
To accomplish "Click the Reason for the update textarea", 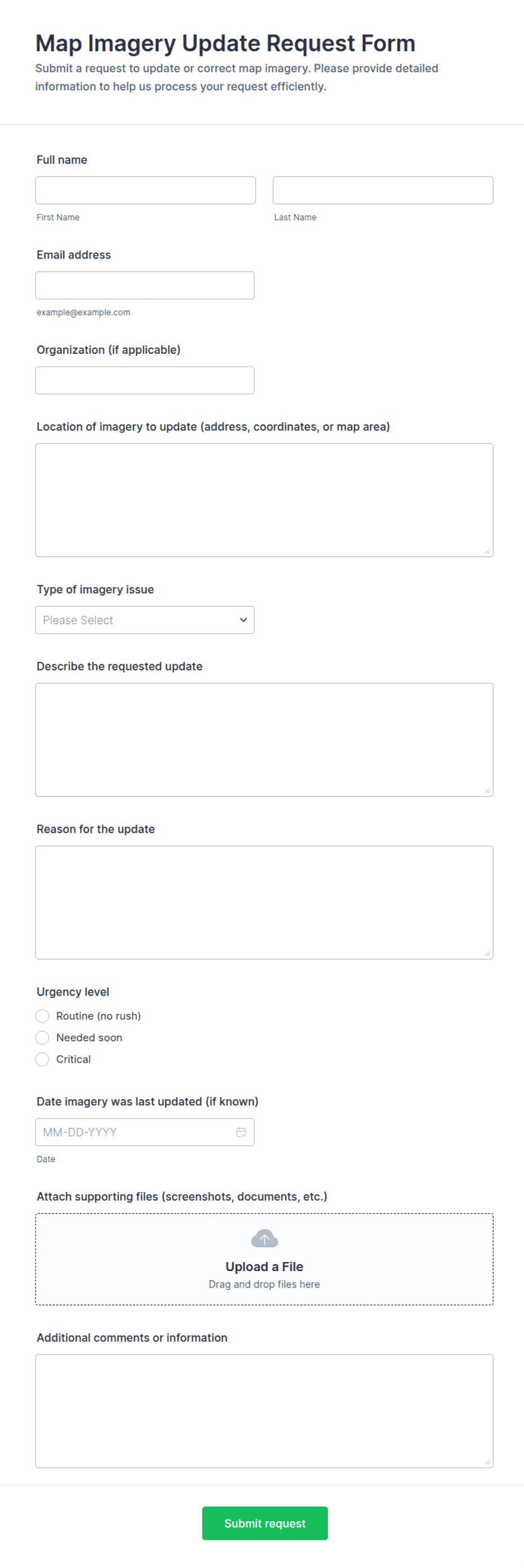I will (264, 902).
